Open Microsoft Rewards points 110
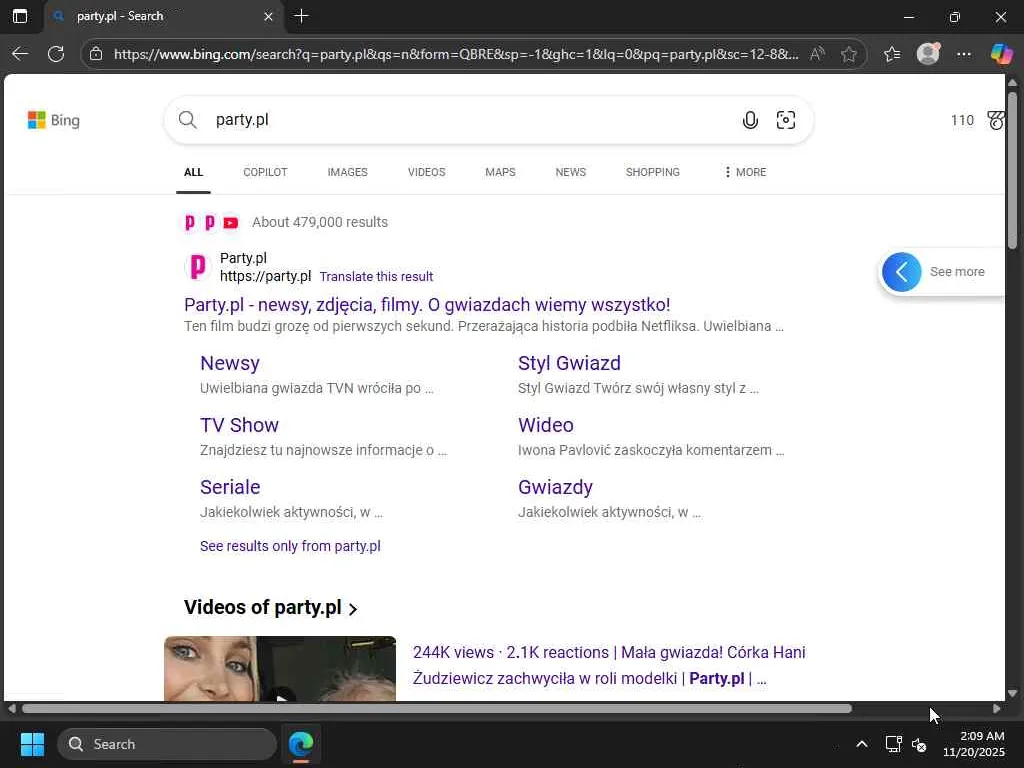The width and height of the screenshot is (1024, 768). coord(962,120)
